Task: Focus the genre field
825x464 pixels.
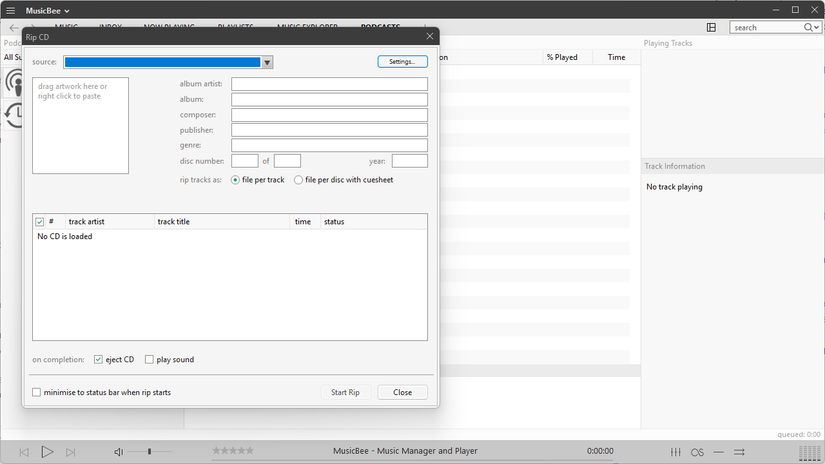Action: [x=329, y=145]
